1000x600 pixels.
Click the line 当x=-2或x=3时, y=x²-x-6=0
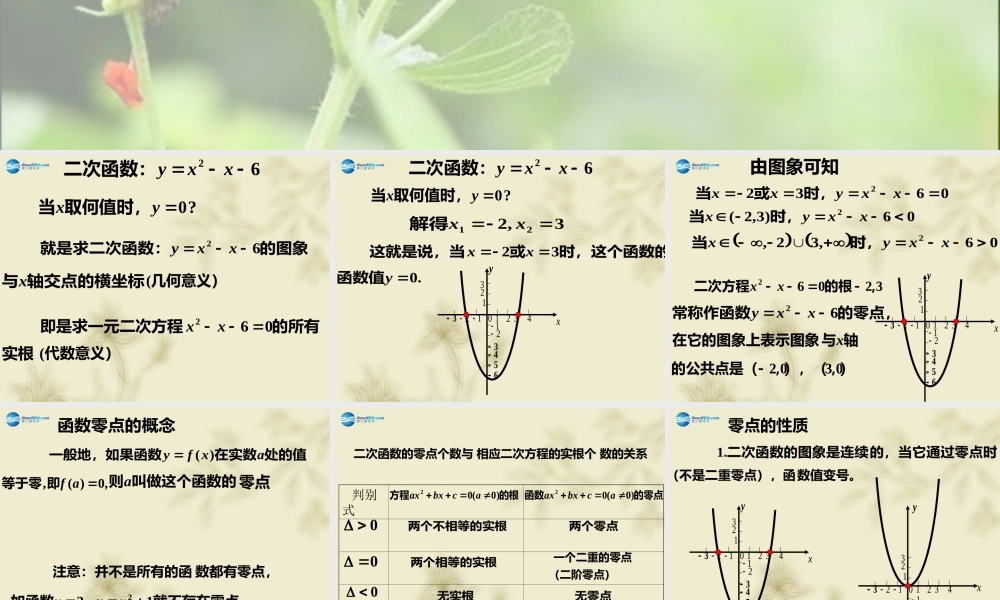(x=821, y=193)
